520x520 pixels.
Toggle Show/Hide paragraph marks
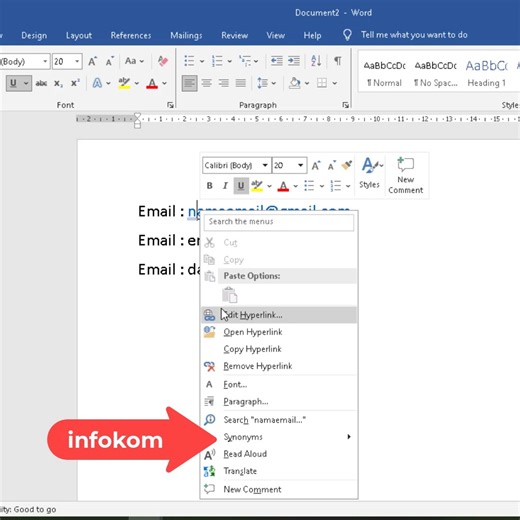tap(338, 61)
